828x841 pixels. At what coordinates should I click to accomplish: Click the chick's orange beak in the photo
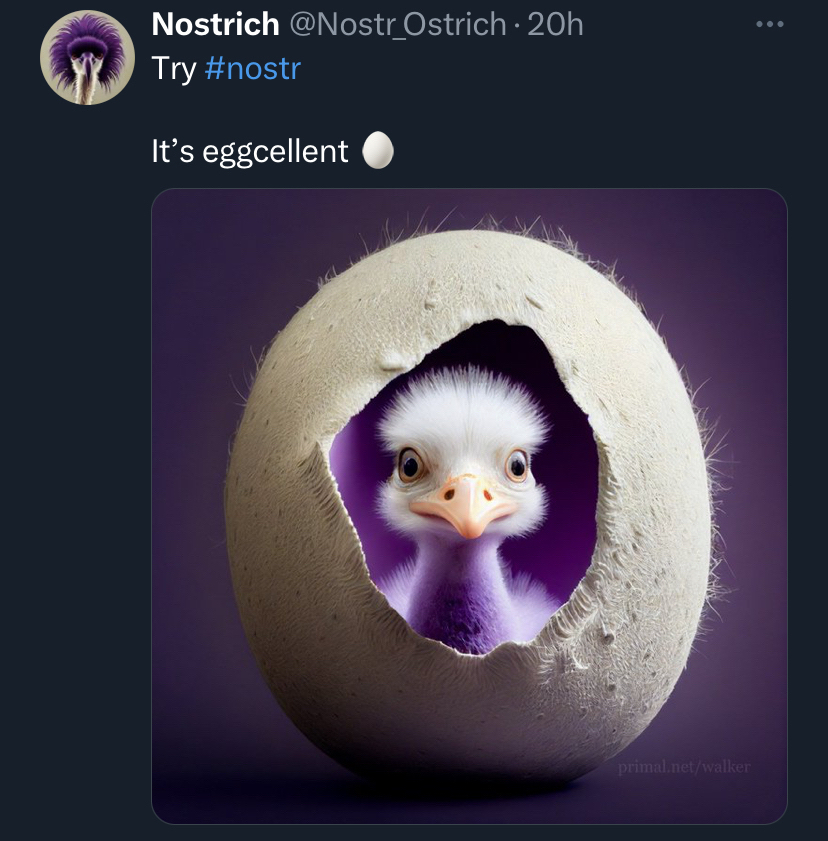tap(464, 507)
